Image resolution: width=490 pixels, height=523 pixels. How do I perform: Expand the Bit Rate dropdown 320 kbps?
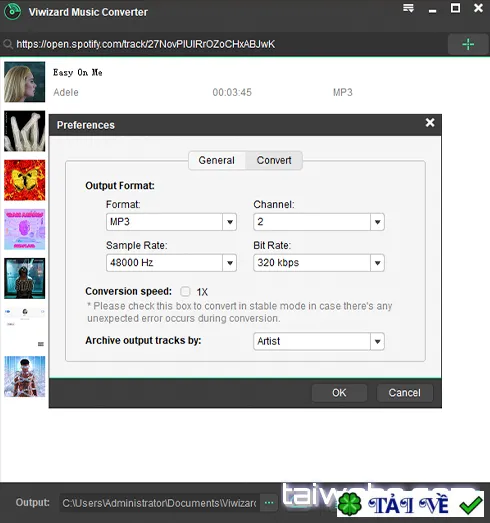coord(319,263)
